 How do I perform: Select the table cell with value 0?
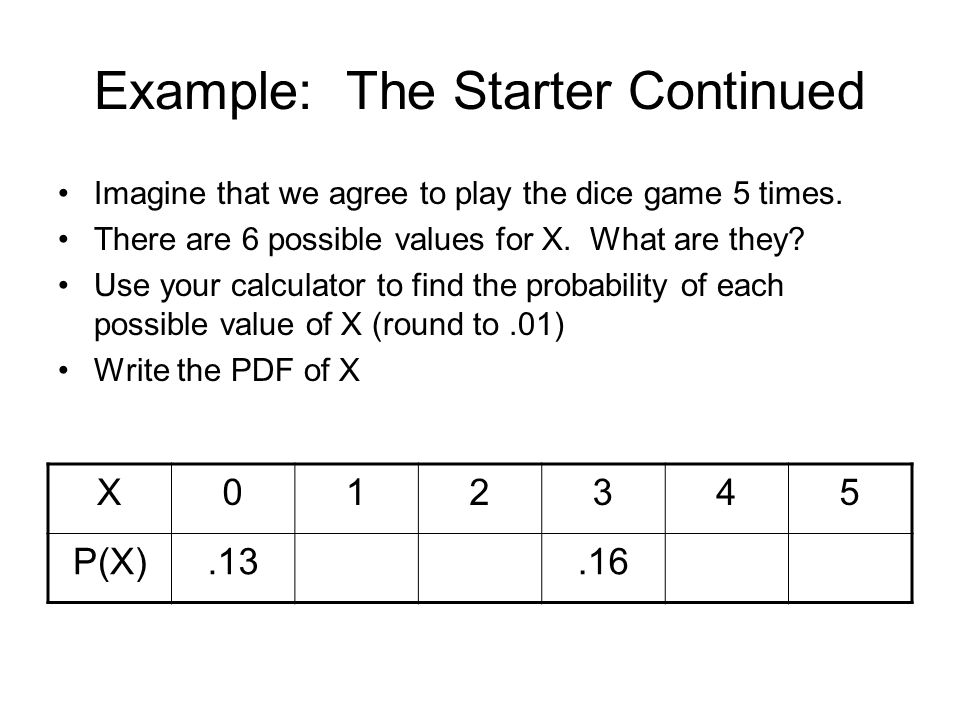point(233,498)
